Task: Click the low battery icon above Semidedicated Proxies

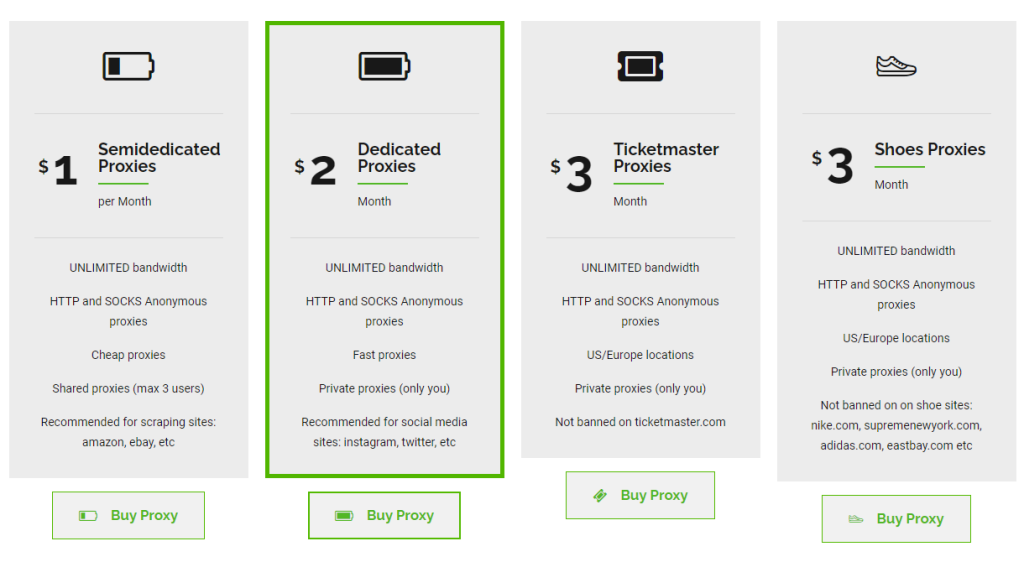Action: click(128, 67)
